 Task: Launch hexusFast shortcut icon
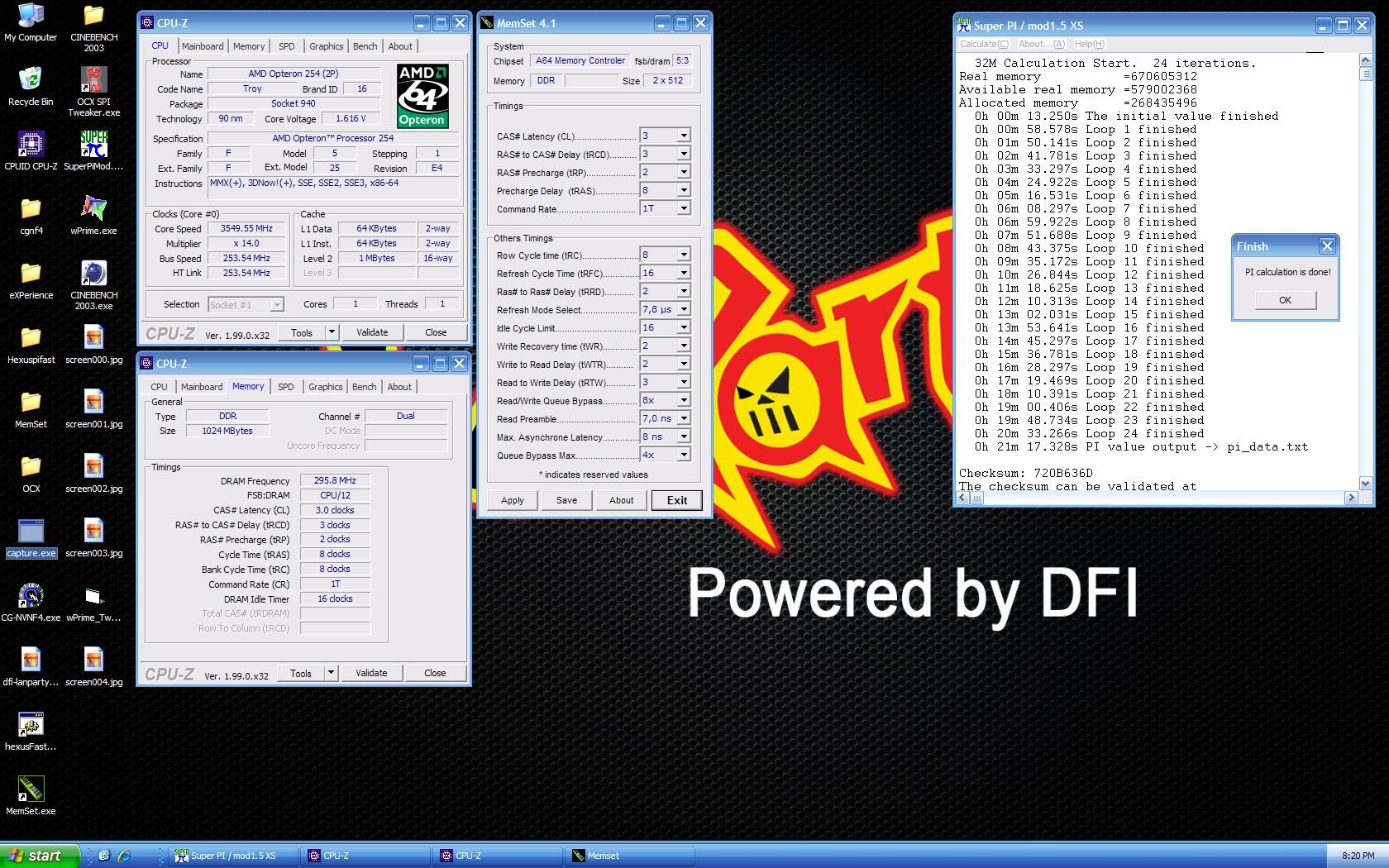[31, 731]
